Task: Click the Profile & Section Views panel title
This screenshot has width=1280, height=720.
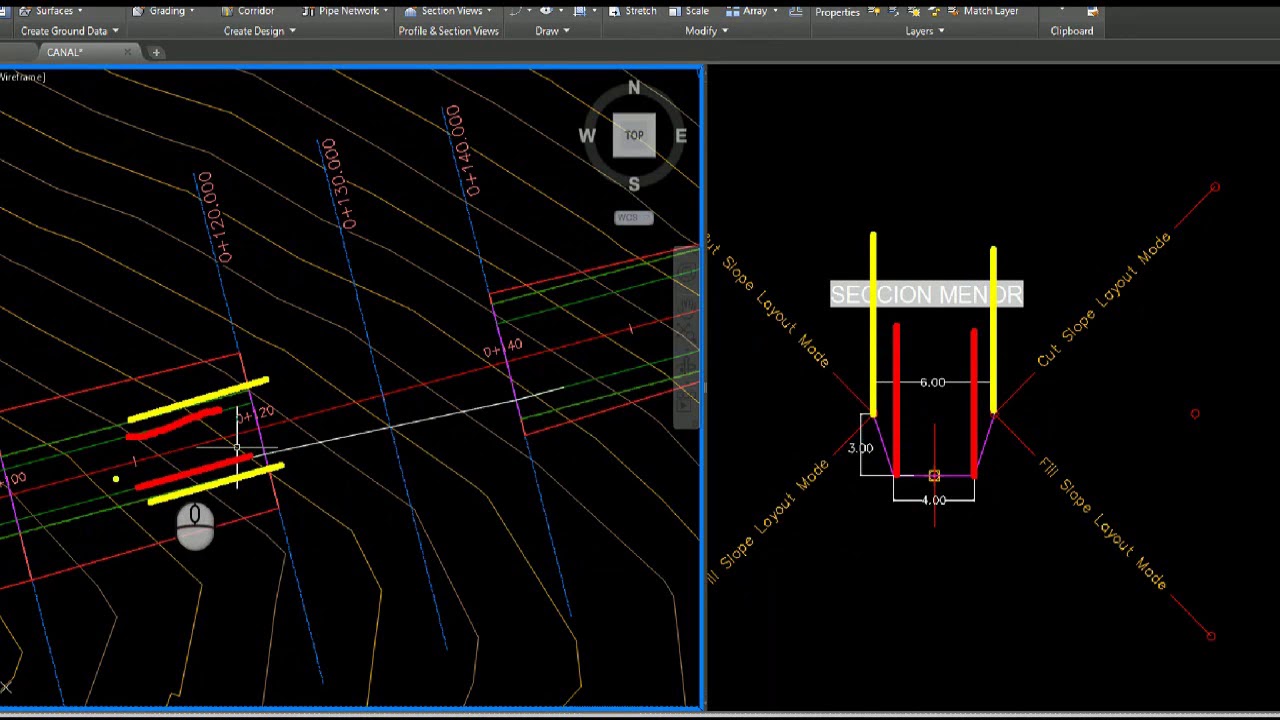Action: click(x=448, y=31)
